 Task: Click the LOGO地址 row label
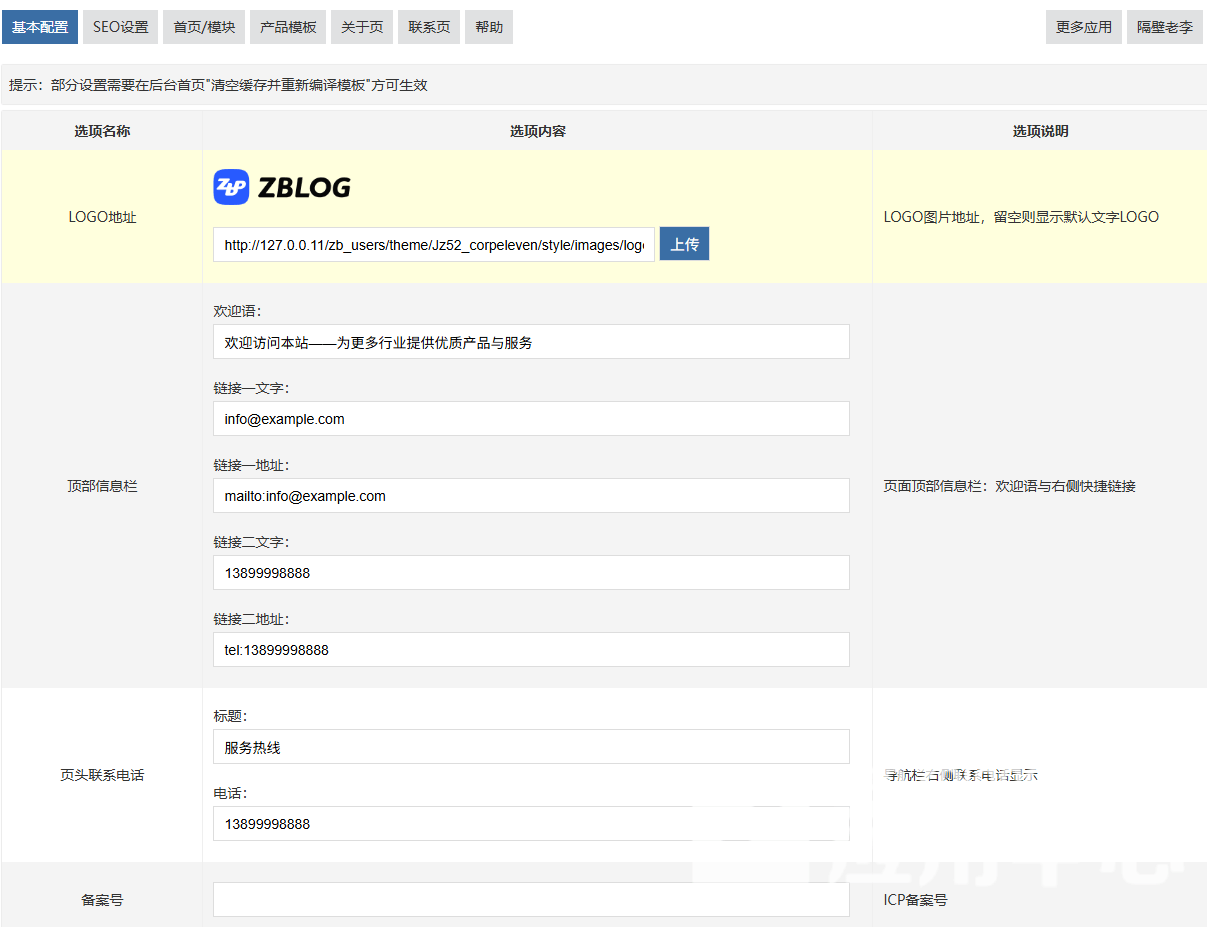pyautogui.click(x=102, y=217)
